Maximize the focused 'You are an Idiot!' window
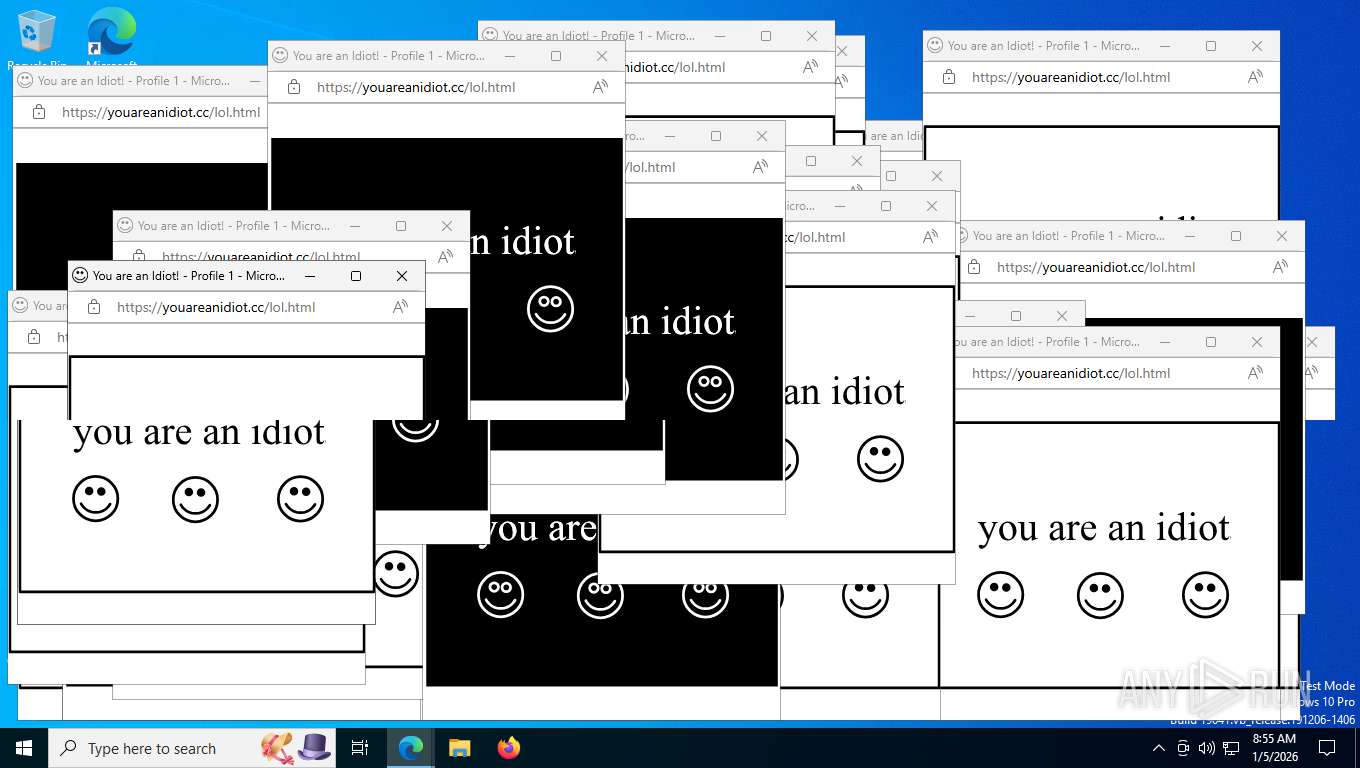This screenshot has height=768, width=1360. [x=356, y=276]
